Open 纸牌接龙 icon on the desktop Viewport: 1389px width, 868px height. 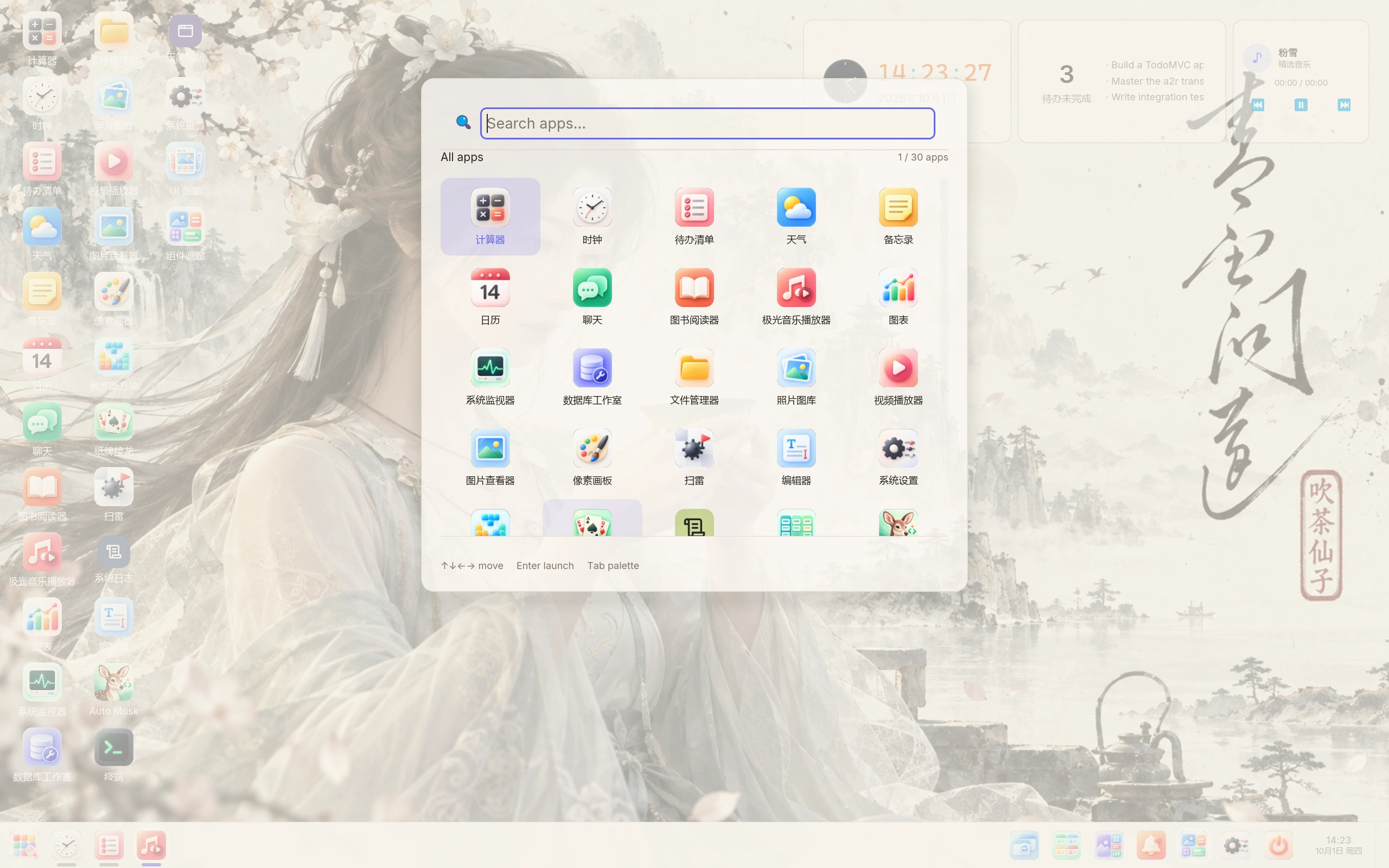coord(113,430)
